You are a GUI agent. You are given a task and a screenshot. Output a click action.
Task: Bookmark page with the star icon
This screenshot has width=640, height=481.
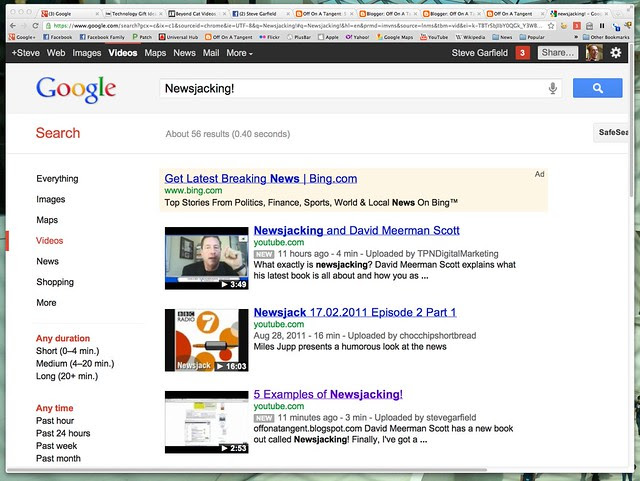pos(551,26)
